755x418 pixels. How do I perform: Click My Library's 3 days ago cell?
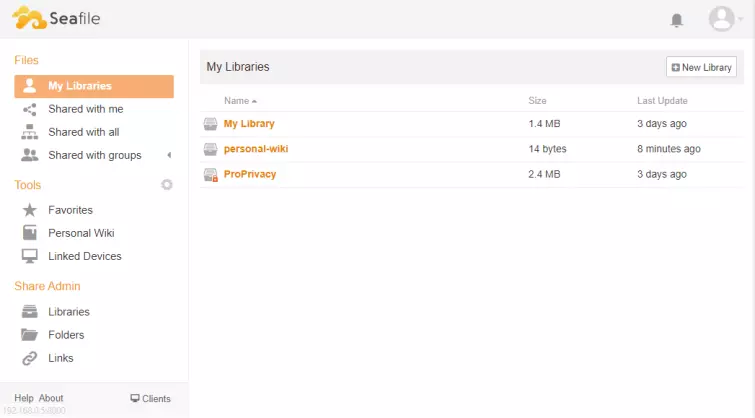coord(662,124)
